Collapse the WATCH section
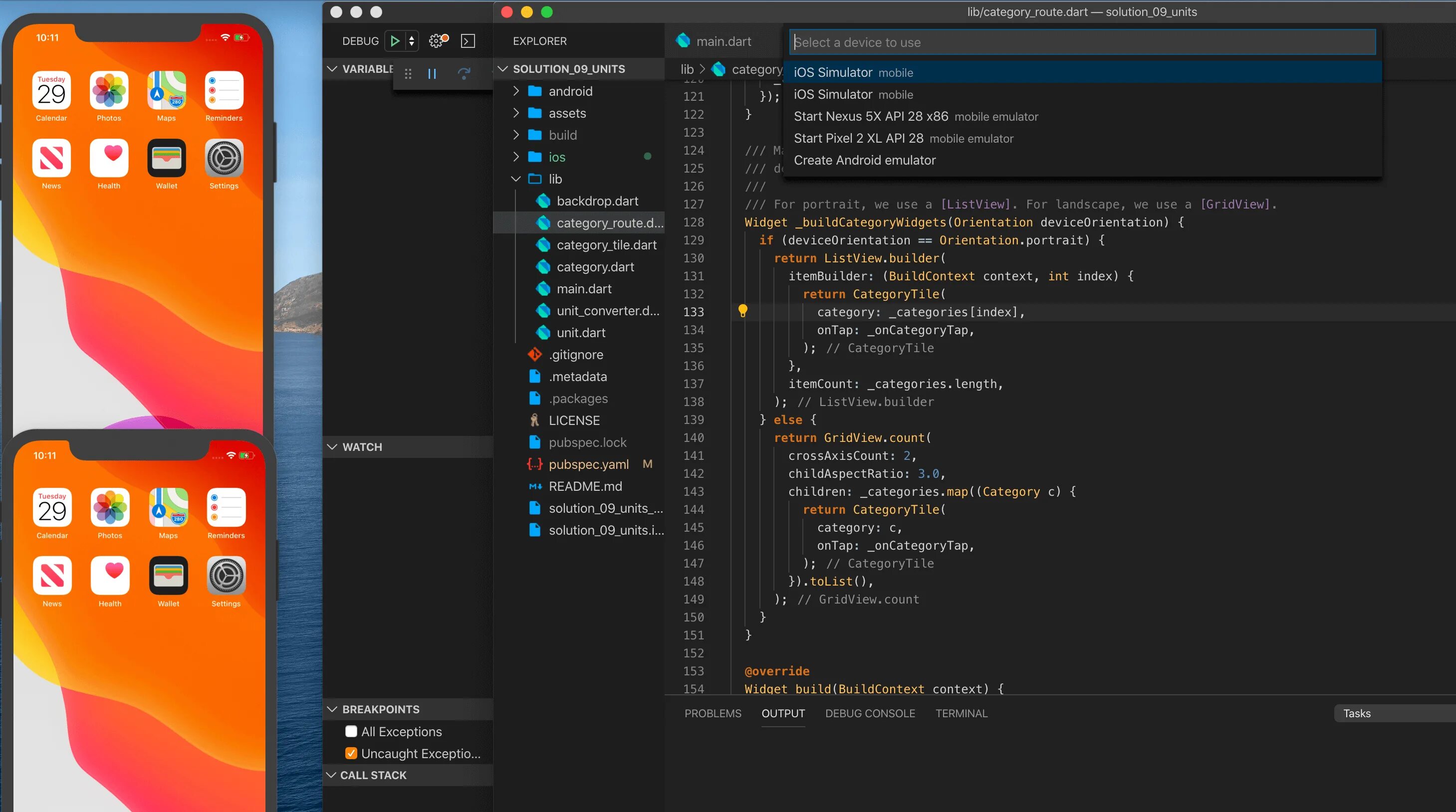 tap(332, 447)
